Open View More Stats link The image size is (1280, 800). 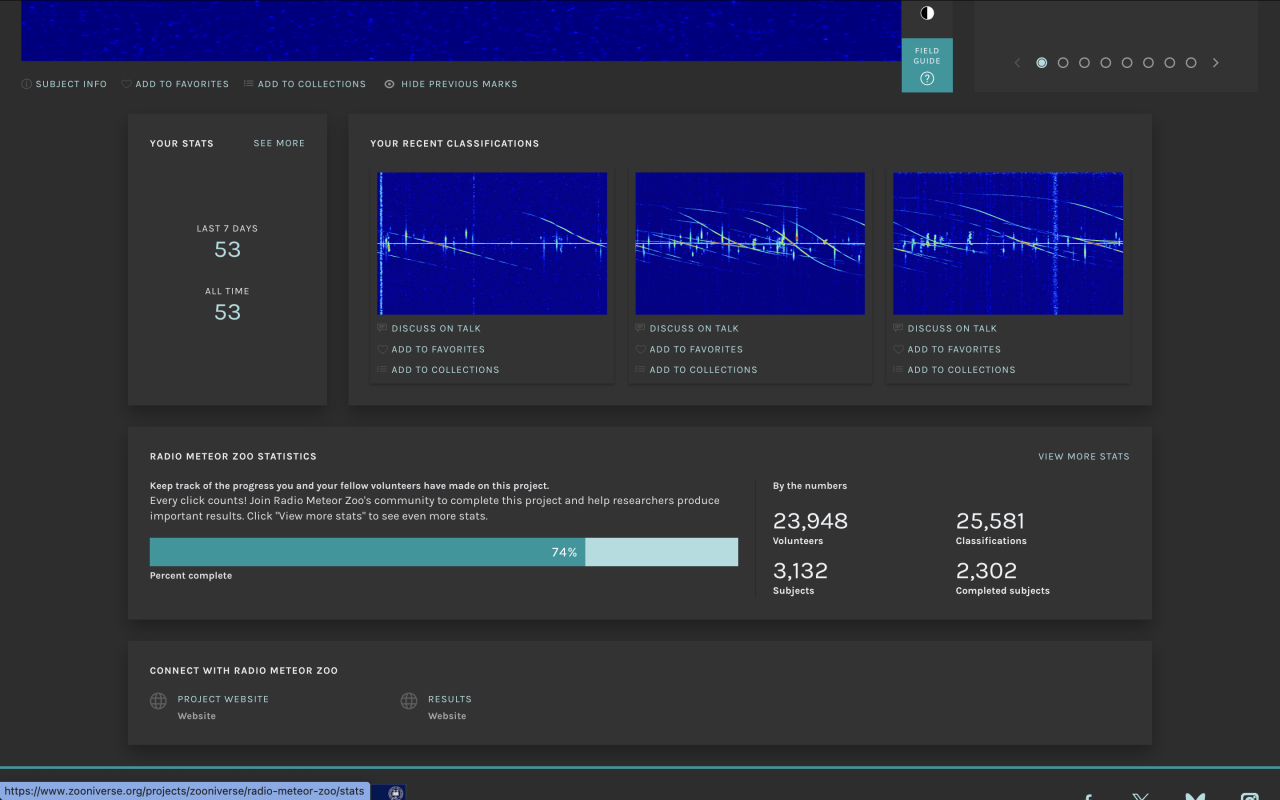tap(1083, 456)
